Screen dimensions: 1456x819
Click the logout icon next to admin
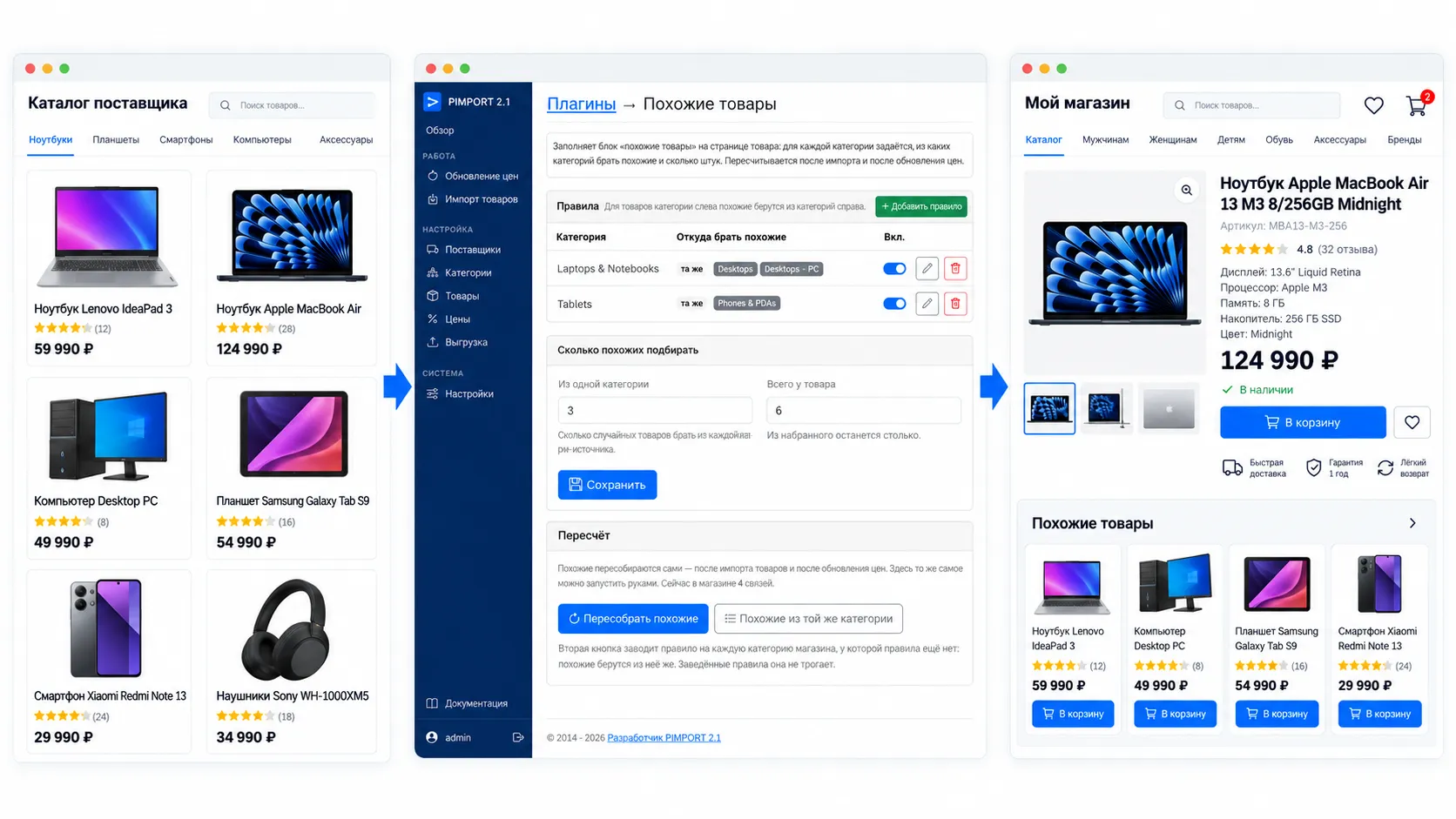(x=518, y=737)
